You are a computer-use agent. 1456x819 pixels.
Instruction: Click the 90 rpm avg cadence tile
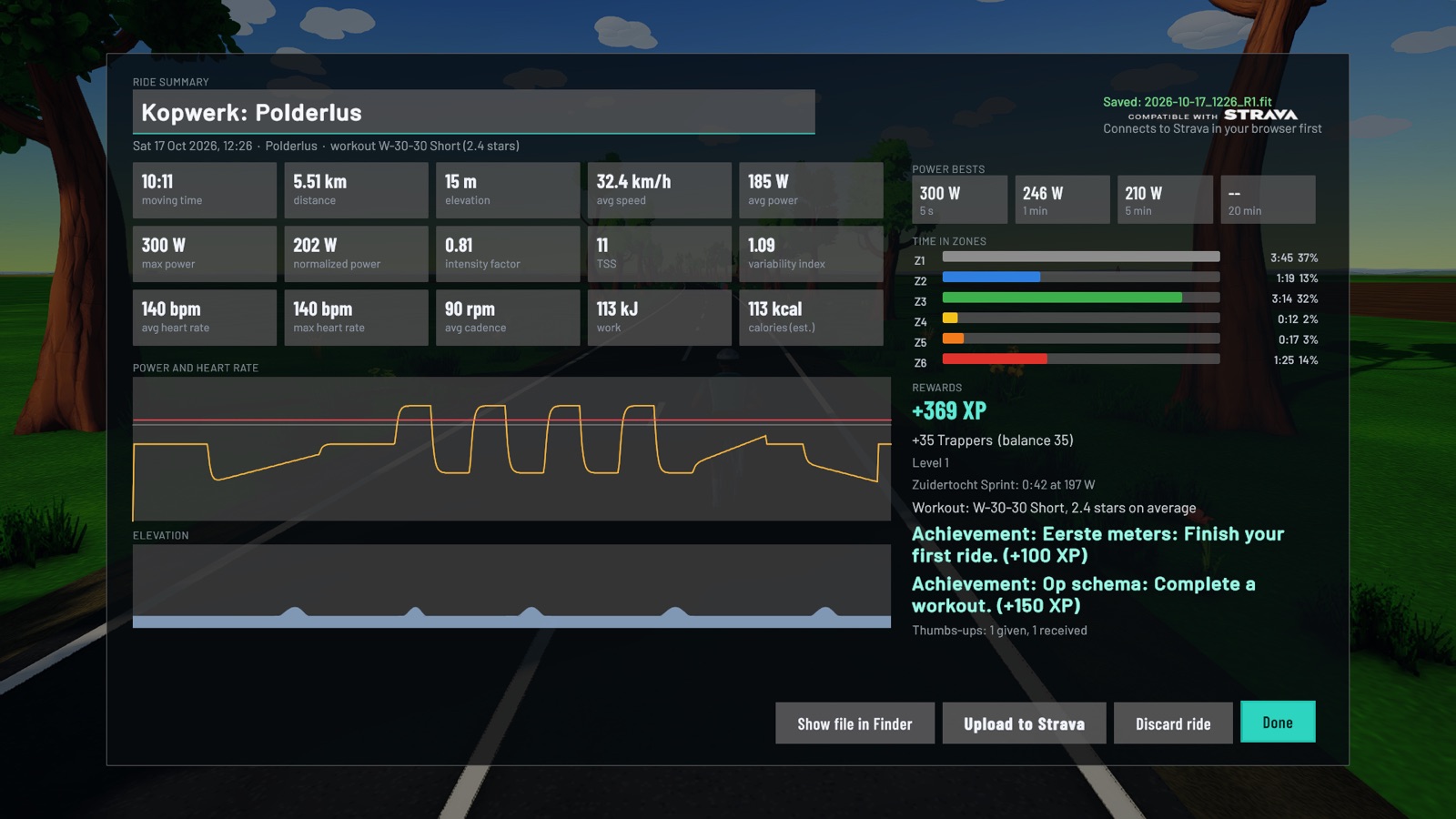(508, 318)
